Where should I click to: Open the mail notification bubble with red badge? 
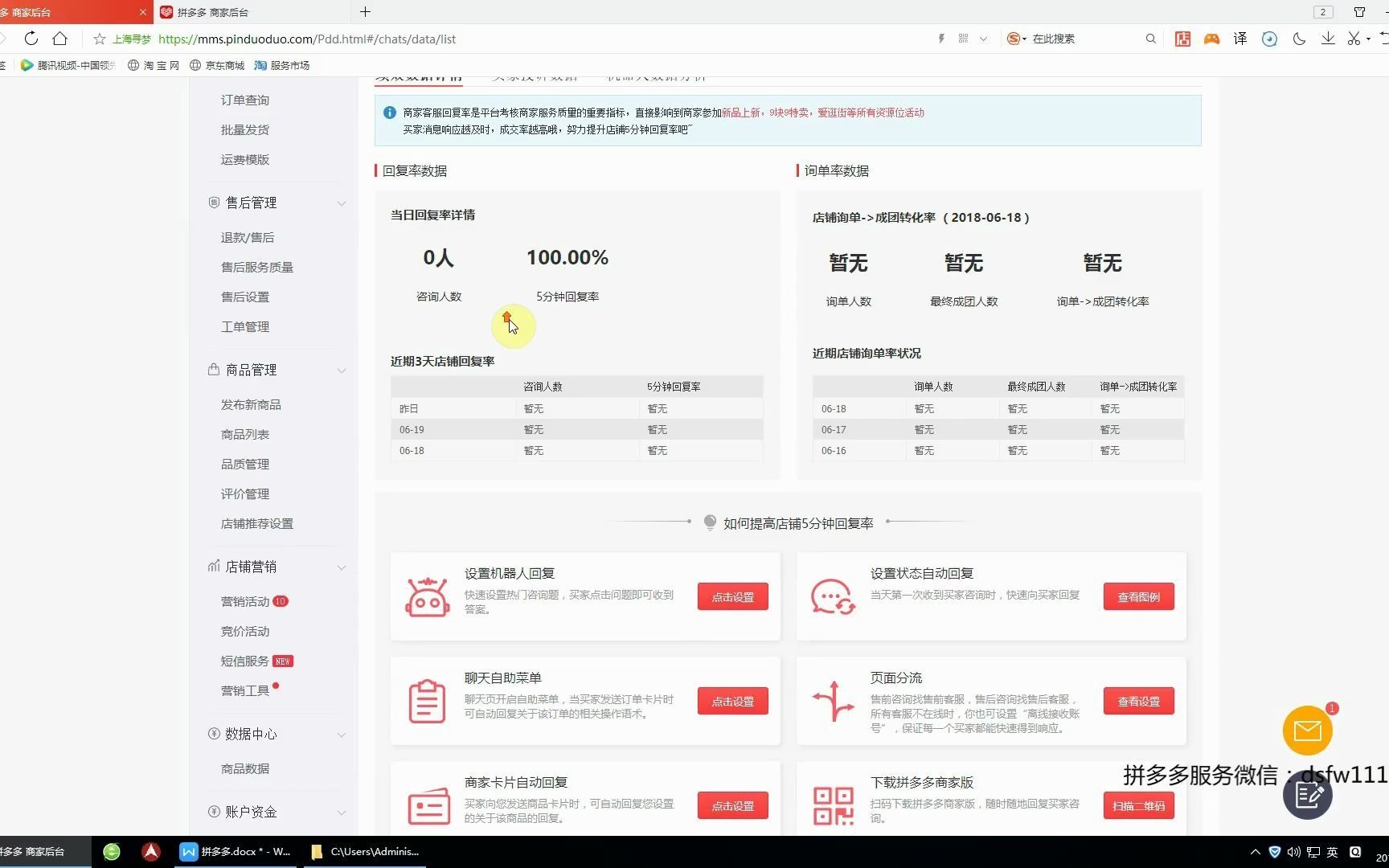click(x=1306, y=731)
